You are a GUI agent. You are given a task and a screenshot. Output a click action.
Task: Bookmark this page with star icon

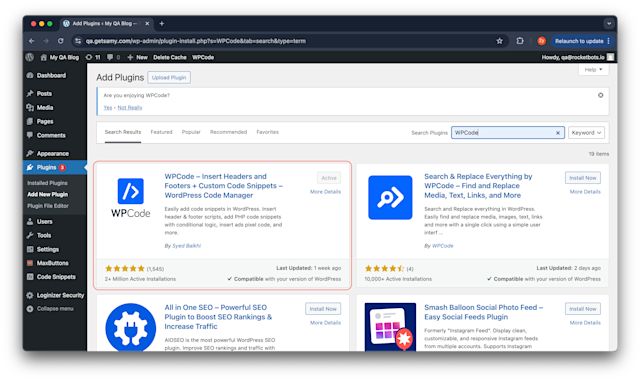(x=499, y=41)
